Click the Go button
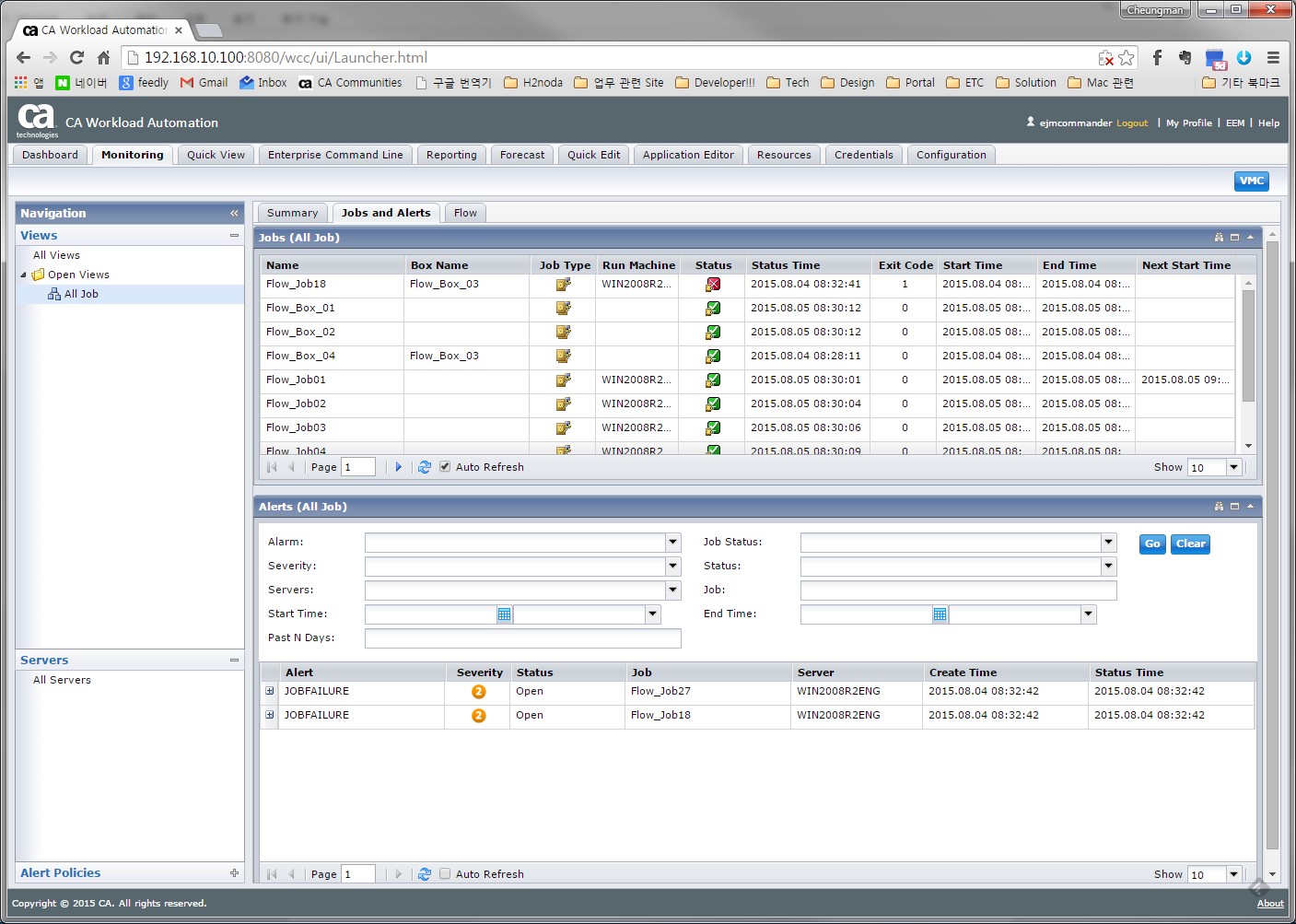The width and height of the screenshot is (1296, 924). [x=1152, y=544]
